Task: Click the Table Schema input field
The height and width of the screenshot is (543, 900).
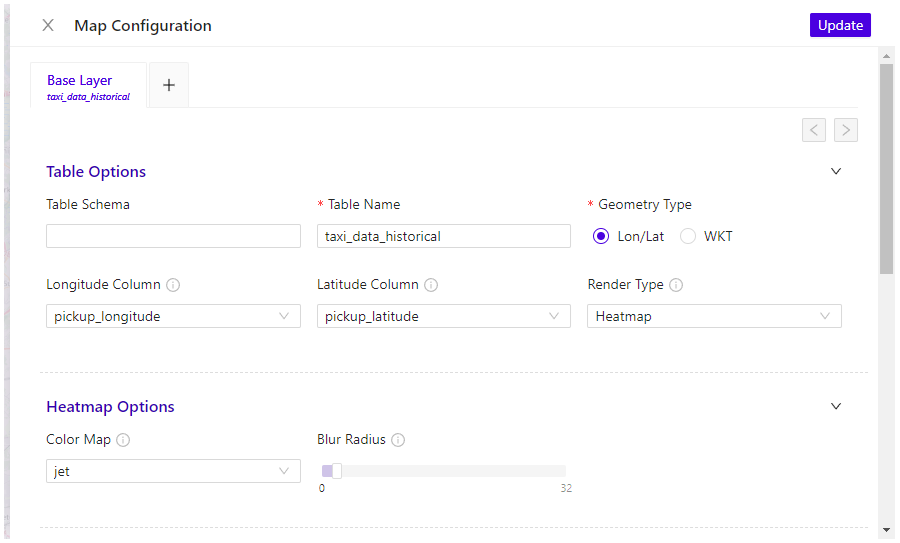Action: pyautogui.click(x=173, y=236)
